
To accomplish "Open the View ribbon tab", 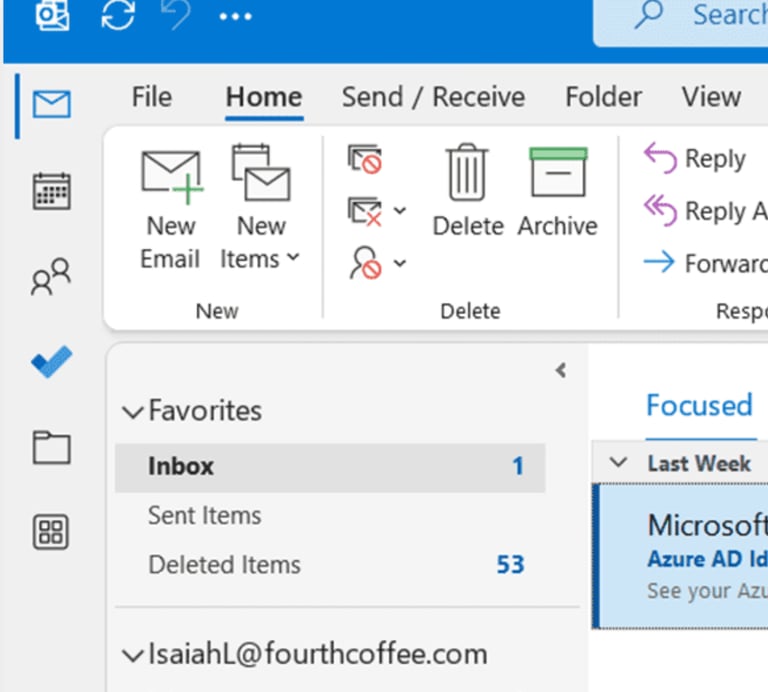I will 711,97.
